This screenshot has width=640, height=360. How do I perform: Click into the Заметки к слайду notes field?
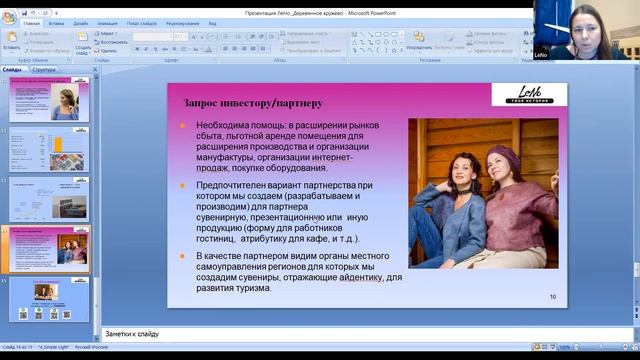(367, 334)
